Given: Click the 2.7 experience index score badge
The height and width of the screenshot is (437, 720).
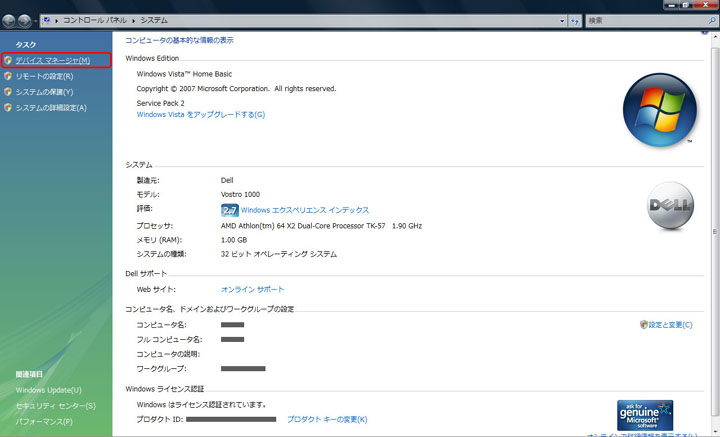Looking at the screenshot, I should coord(230,210).
